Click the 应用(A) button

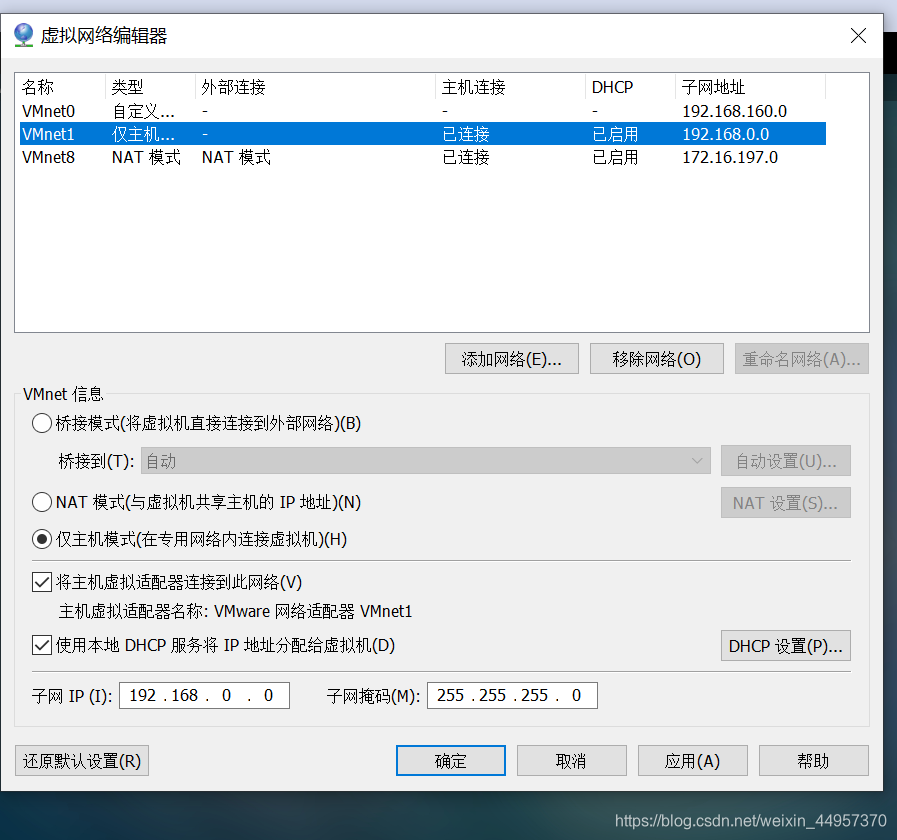click(x=692, y=760)
